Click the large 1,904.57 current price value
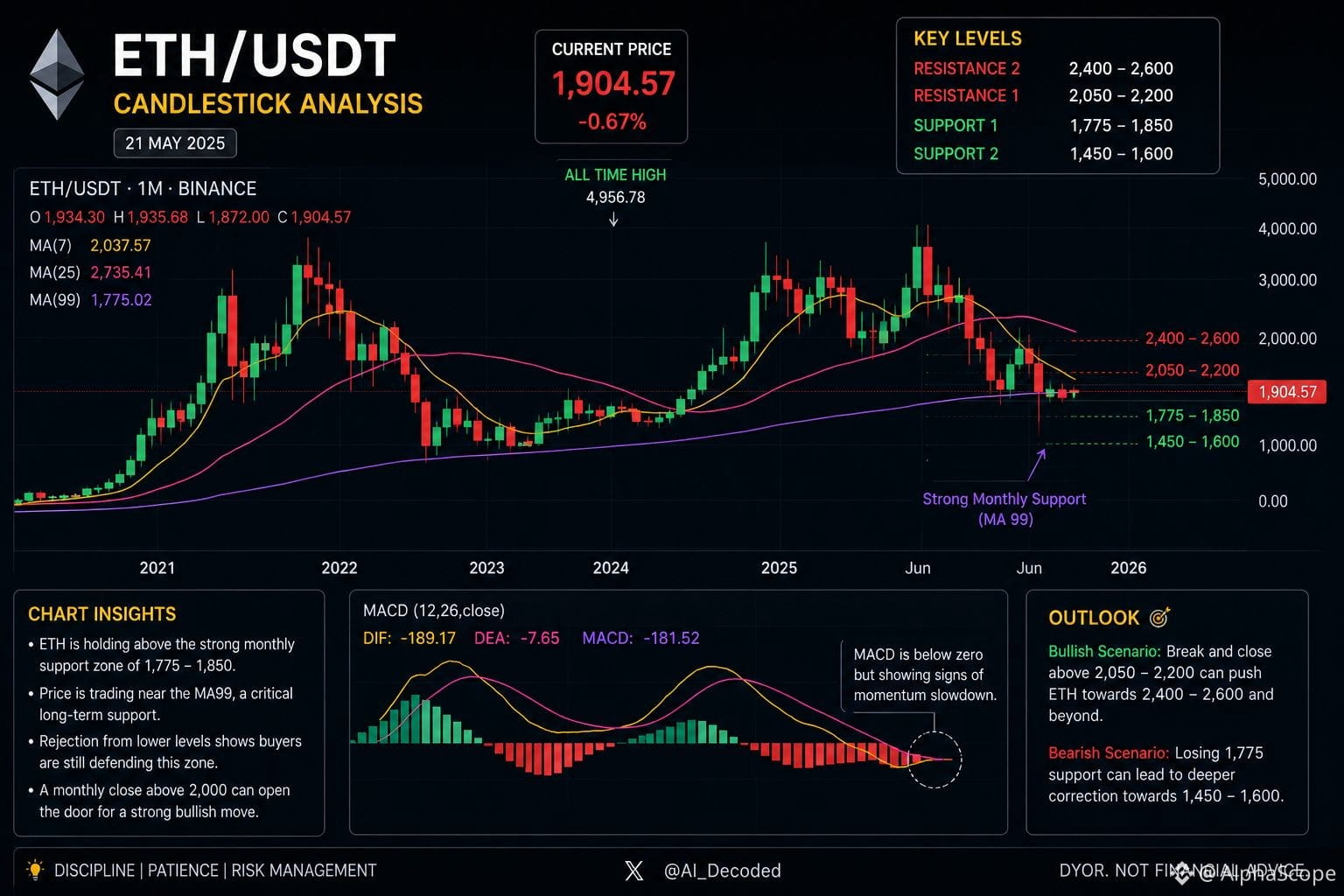Image resolution: width=1344 pixels, height=896 pixels. pyautogui.click(x=612, y=84)
